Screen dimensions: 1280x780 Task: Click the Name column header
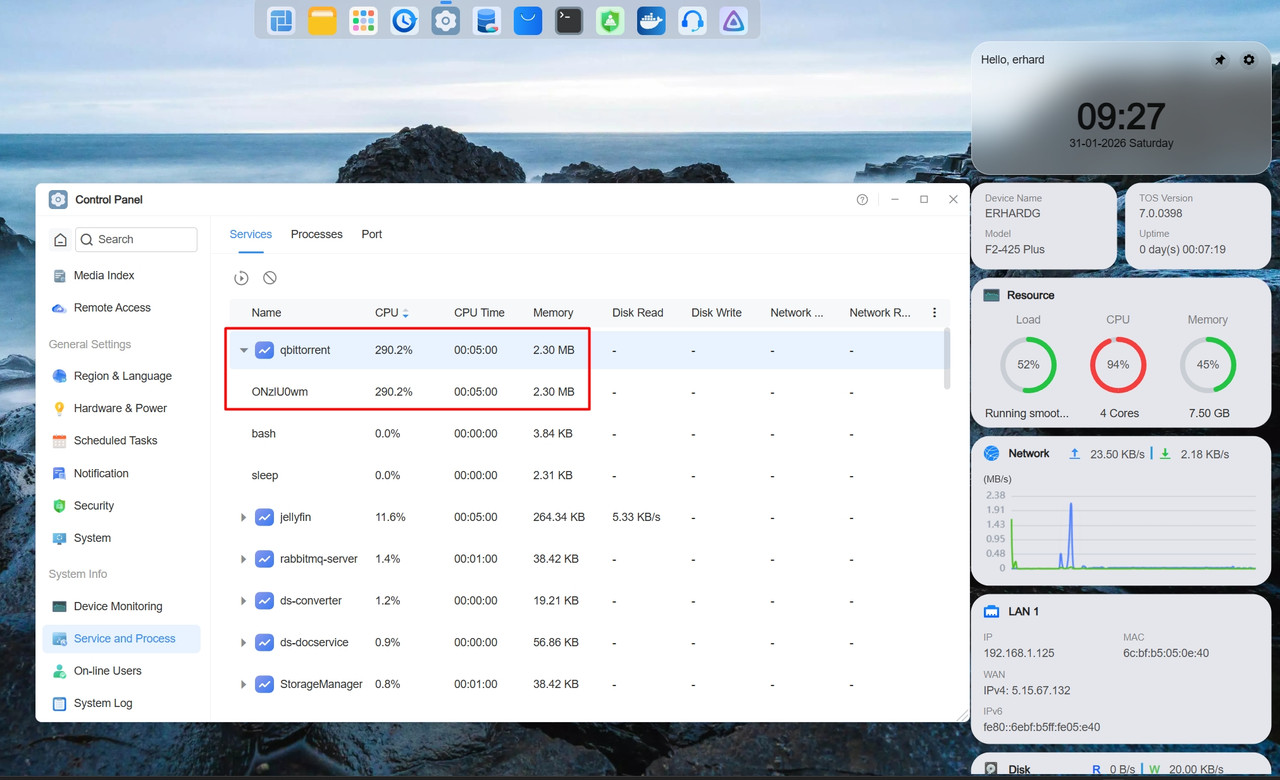click(266, 313)
